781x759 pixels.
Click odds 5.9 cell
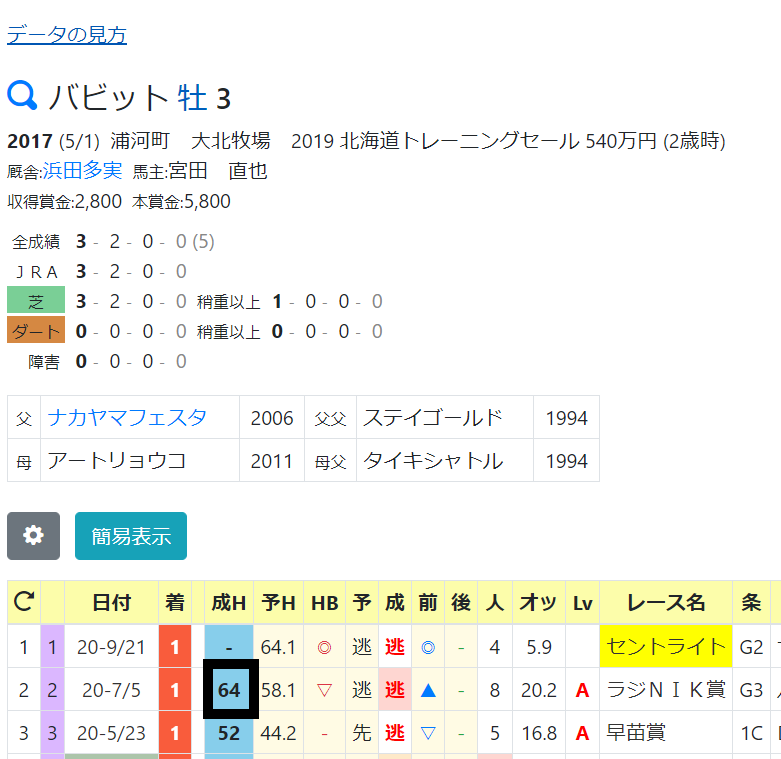coord(539,647)
